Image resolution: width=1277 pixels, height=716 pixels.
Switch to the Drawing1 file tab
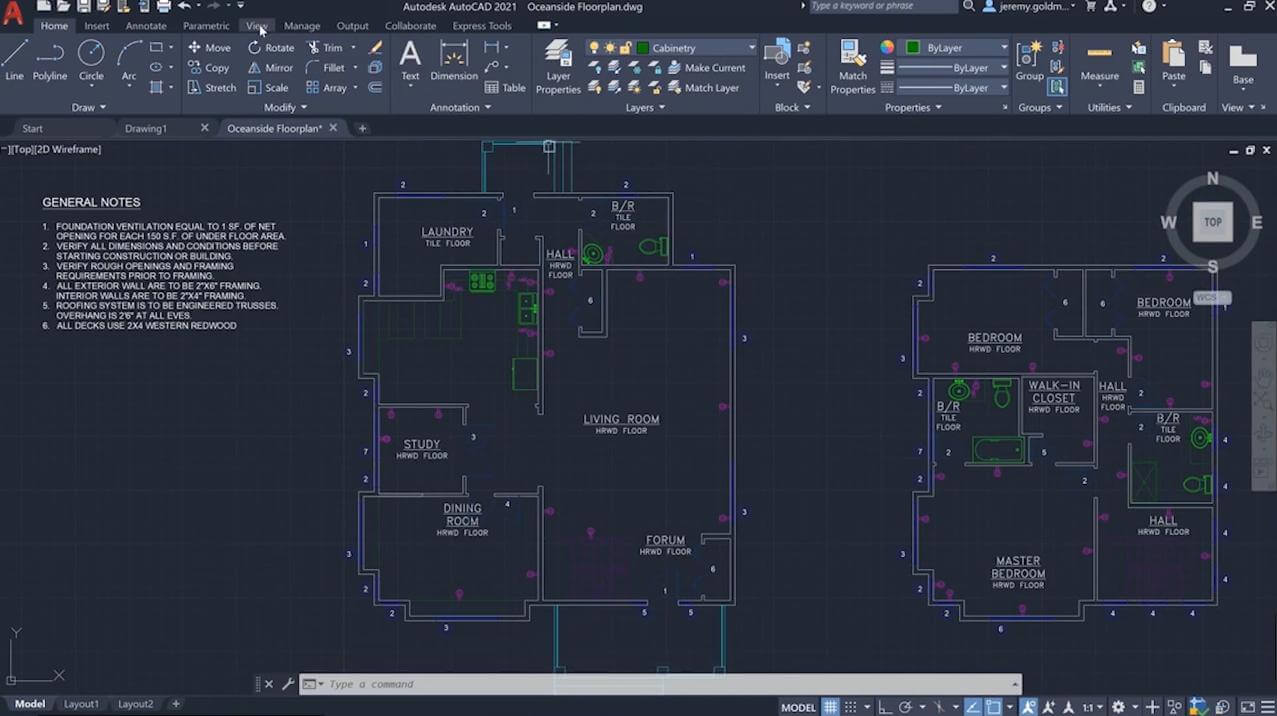(x=146, y=128)
